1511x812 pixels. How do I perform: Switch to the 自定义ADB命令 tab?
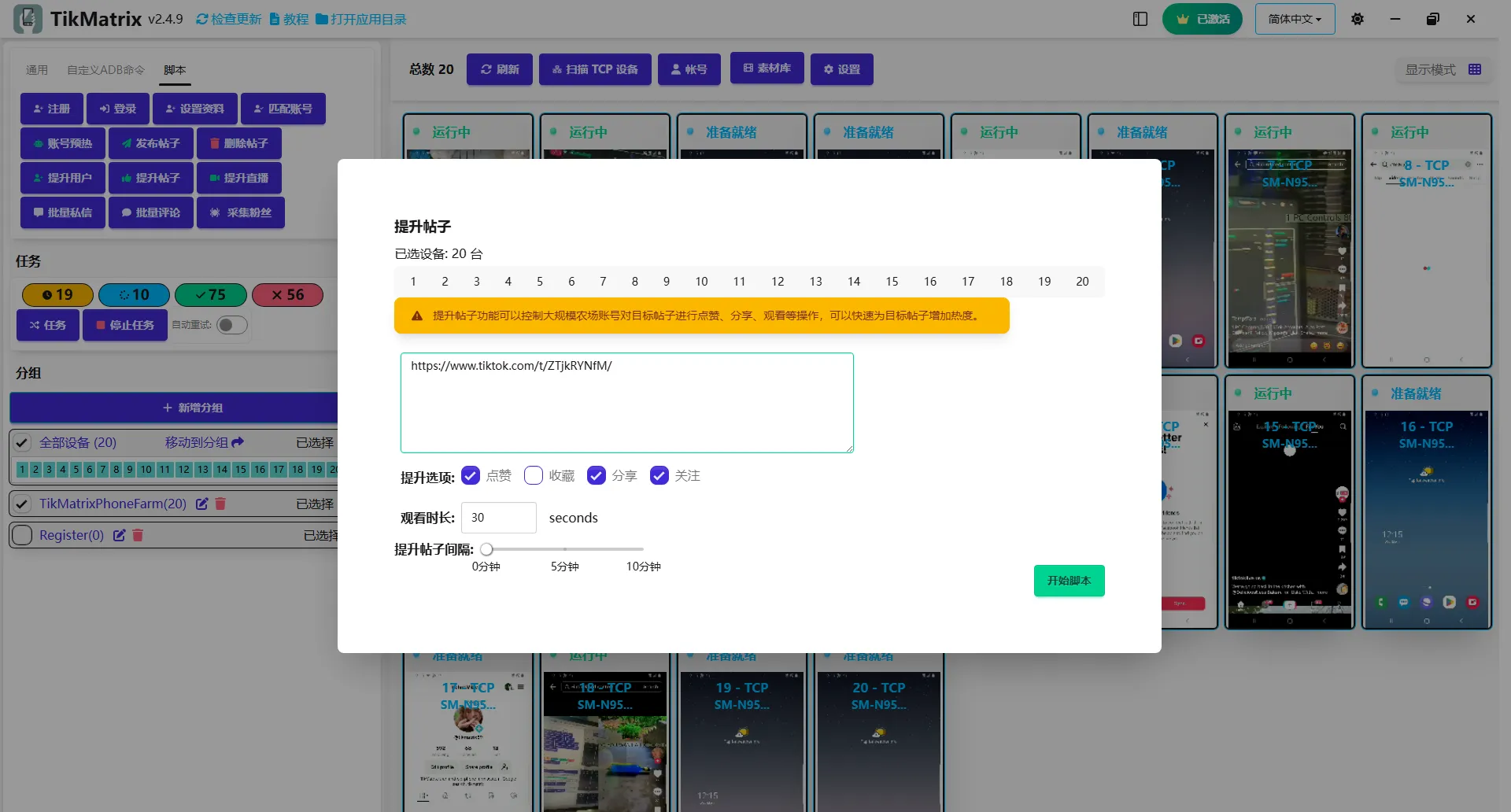(105, 70)
